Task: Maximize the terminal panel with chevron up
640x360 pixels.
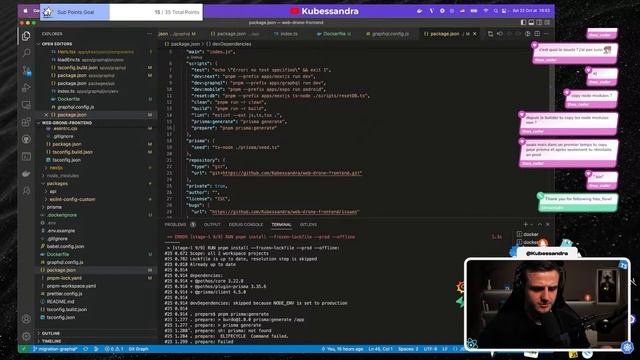Action: pyautogui.click(x=540, y=224)
